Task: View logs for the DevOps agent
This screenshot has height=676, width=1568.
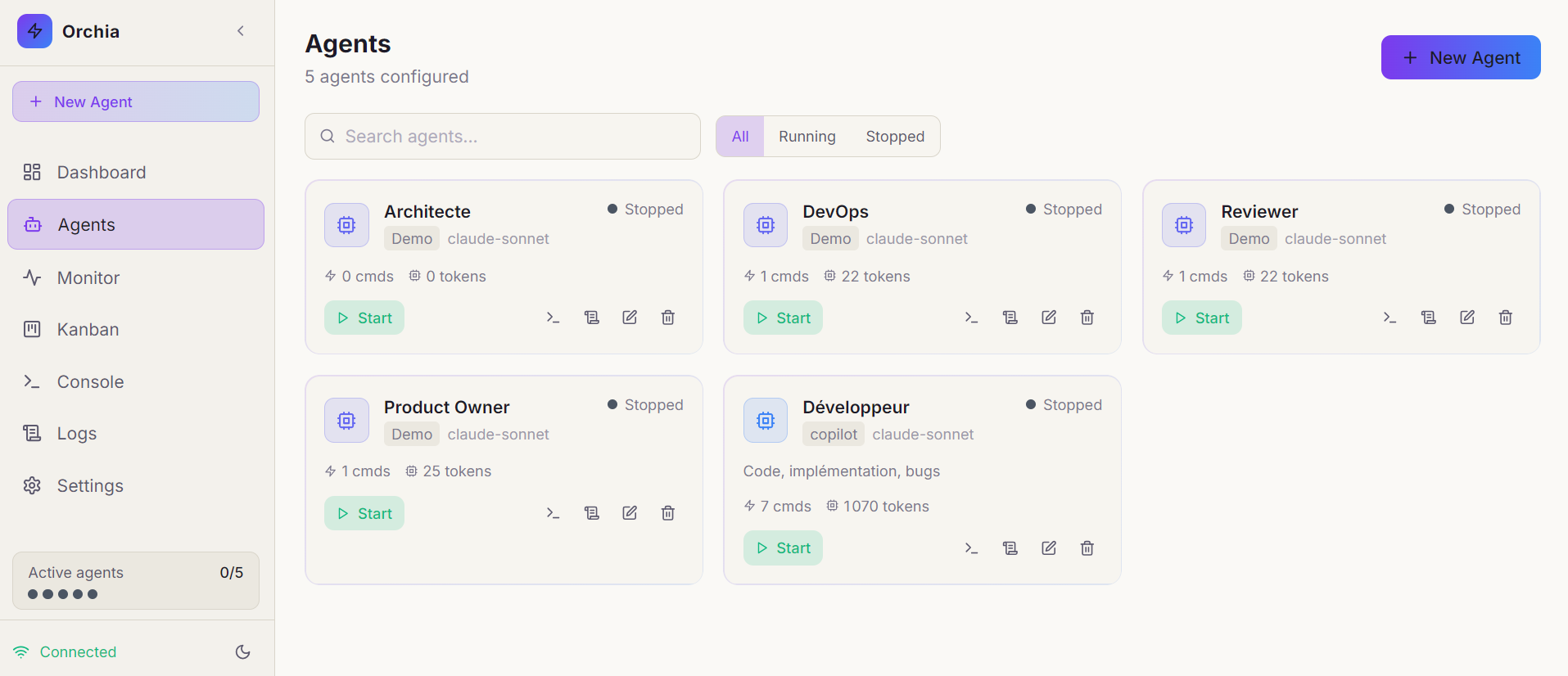Action: pos(1010,318)
